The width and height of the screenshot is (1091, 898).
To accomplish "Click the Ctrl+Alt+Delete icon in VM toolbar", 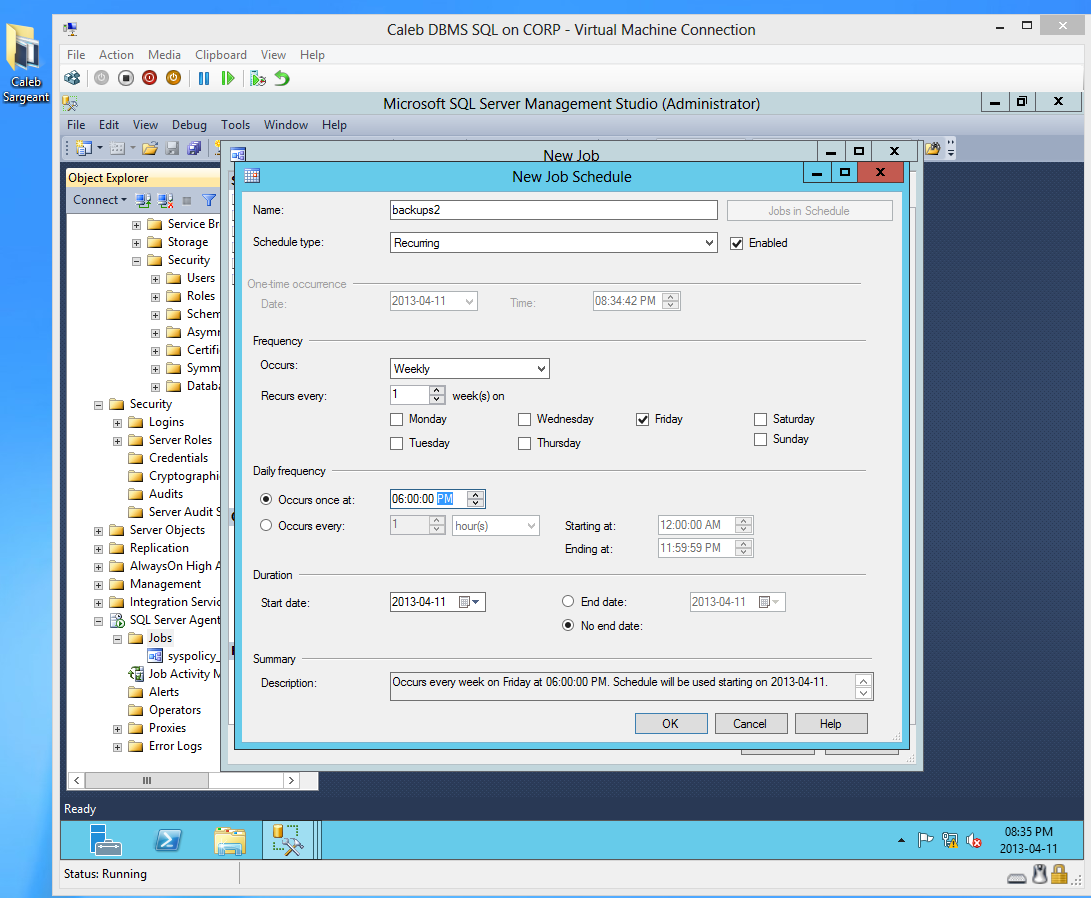I will coord(72,78).
